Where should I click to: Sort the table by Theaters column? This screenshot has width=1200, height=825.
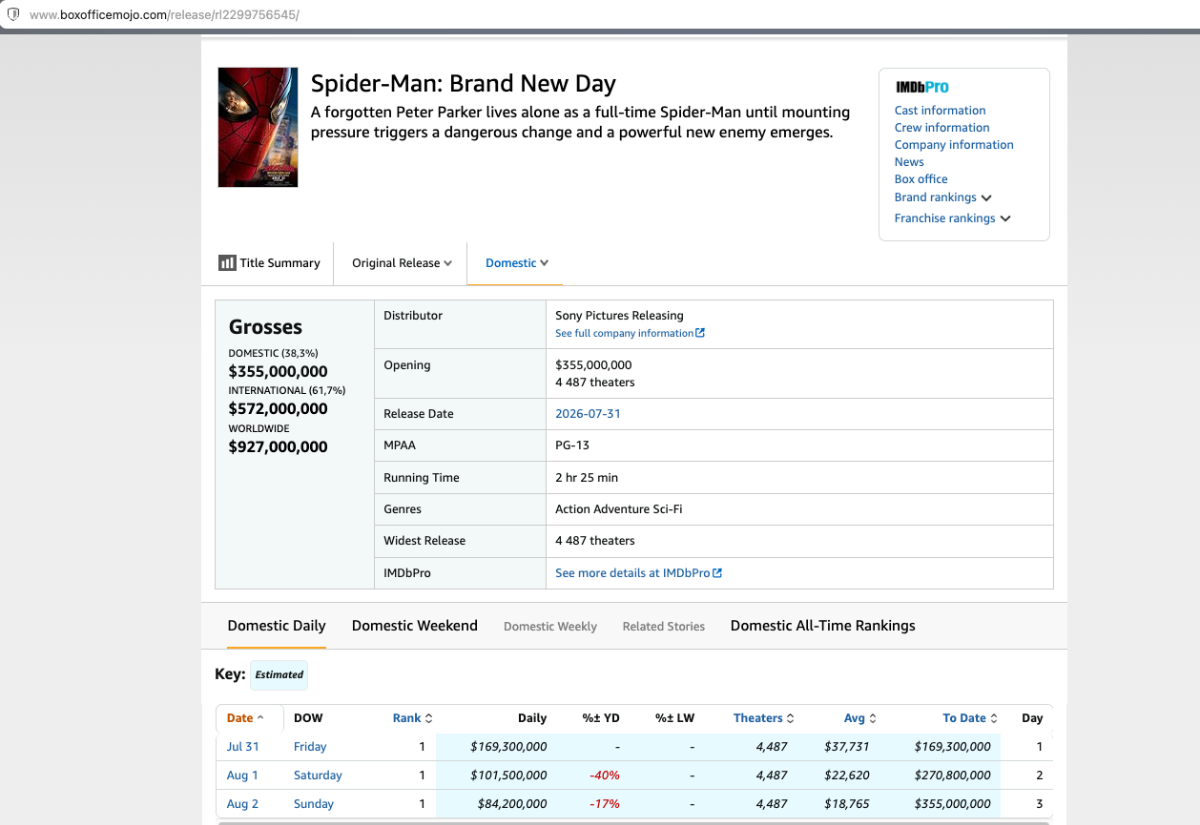763,718
